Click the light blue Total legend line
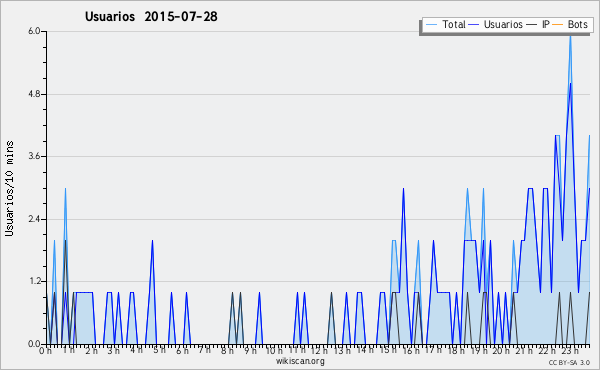Screen dimensions: 600x370 point(432,25)
